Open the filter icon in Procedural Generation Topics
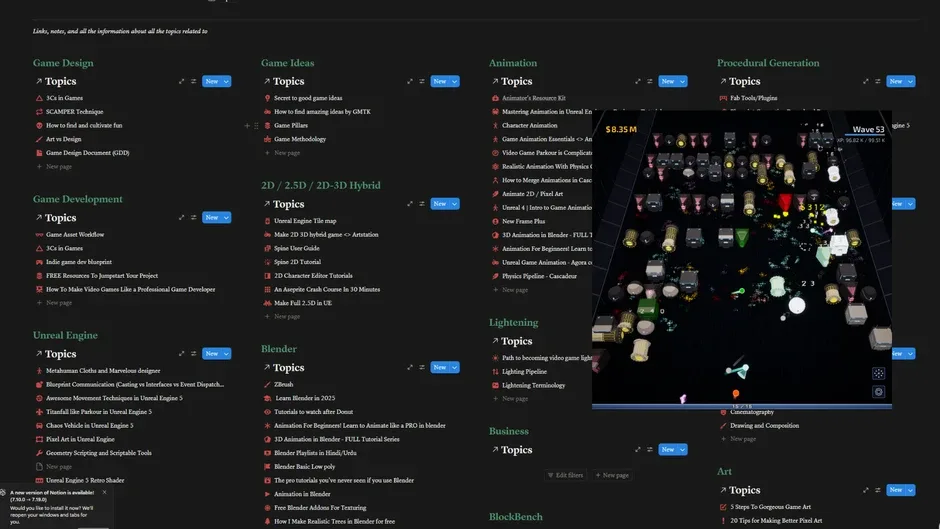 coord(878,82)
